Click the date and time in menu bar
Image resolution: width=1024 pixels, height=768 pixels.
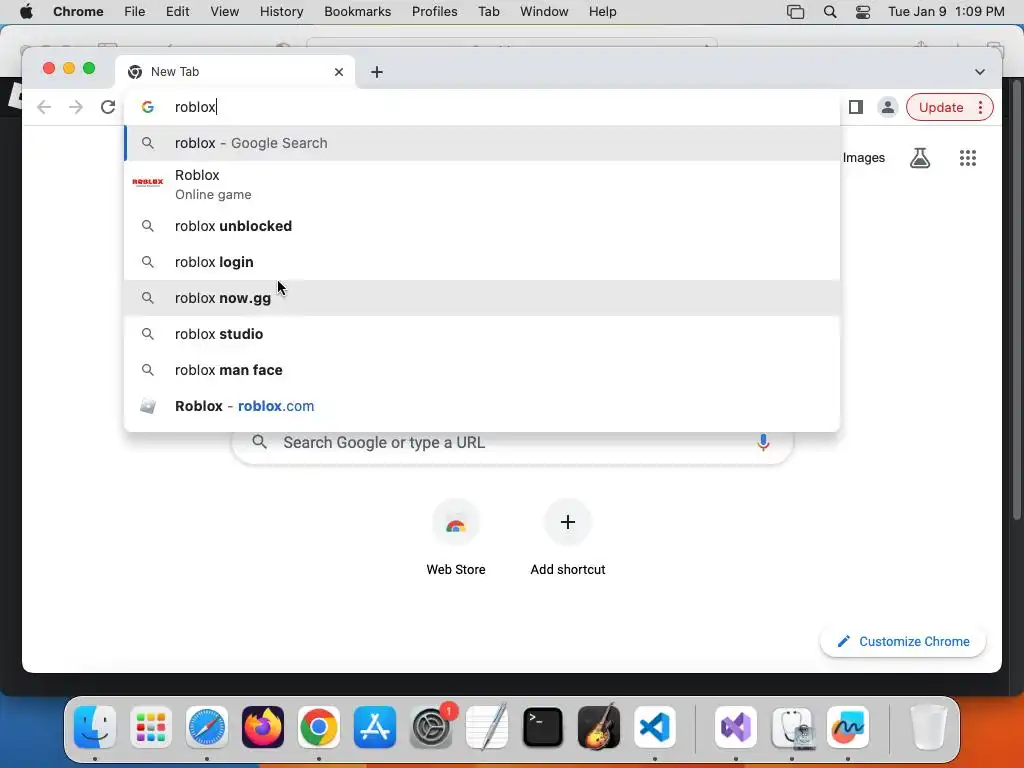tap(946, 12)
